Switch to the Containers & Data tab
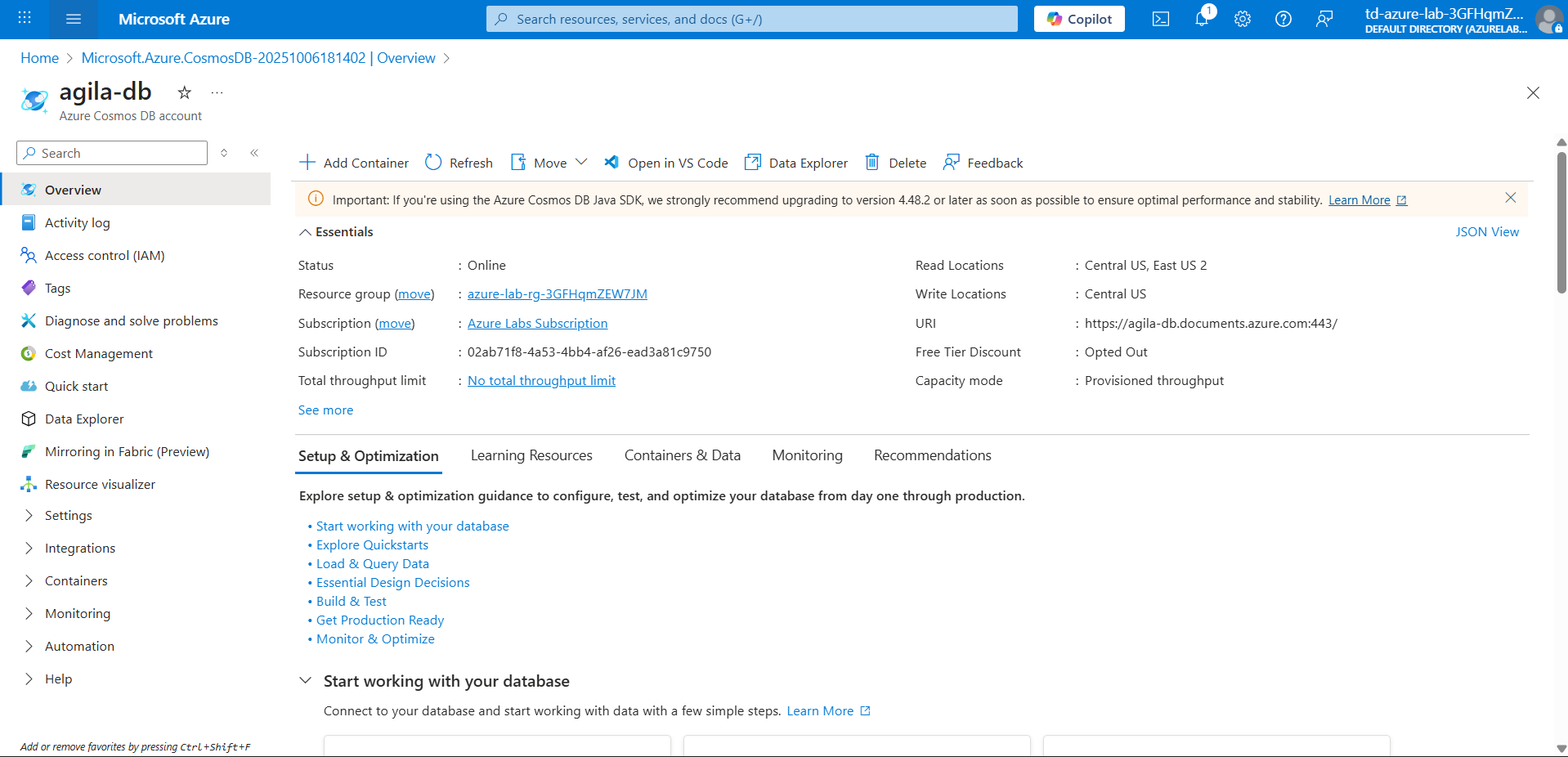Viewport: 1568px width, 757px height. coord(683,455)
